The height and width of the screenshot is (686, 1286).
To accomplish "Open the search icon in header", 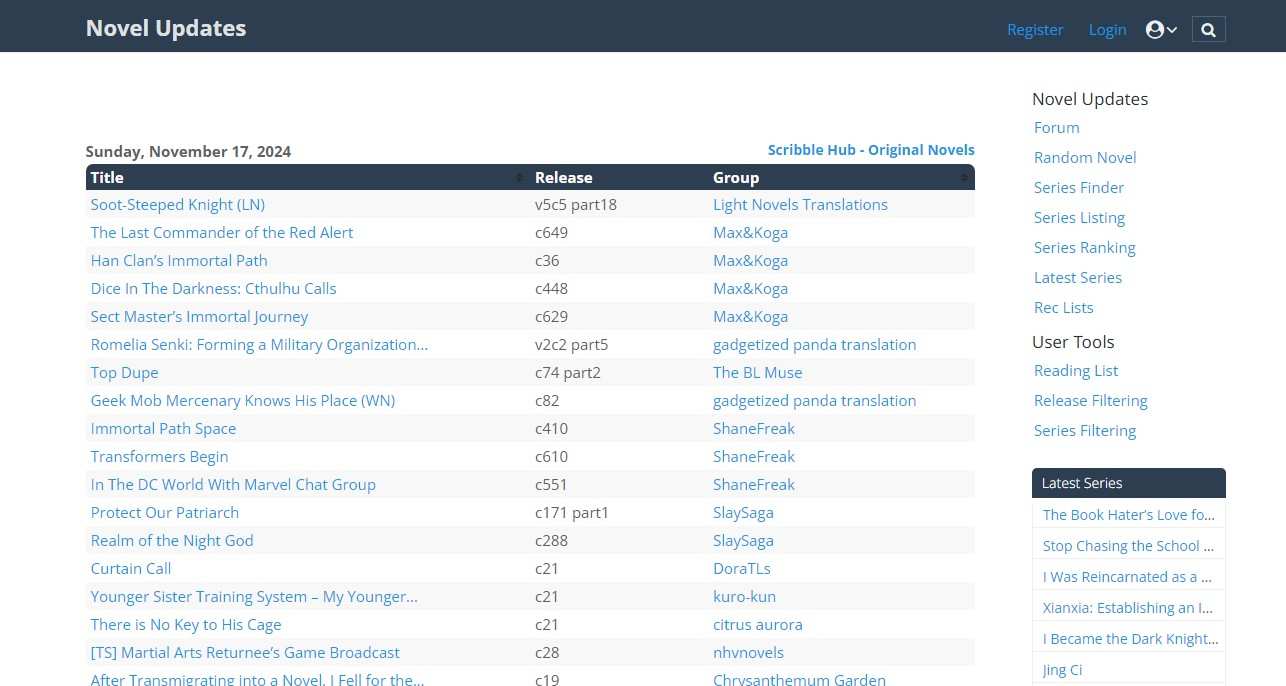I will (1208, 30).
